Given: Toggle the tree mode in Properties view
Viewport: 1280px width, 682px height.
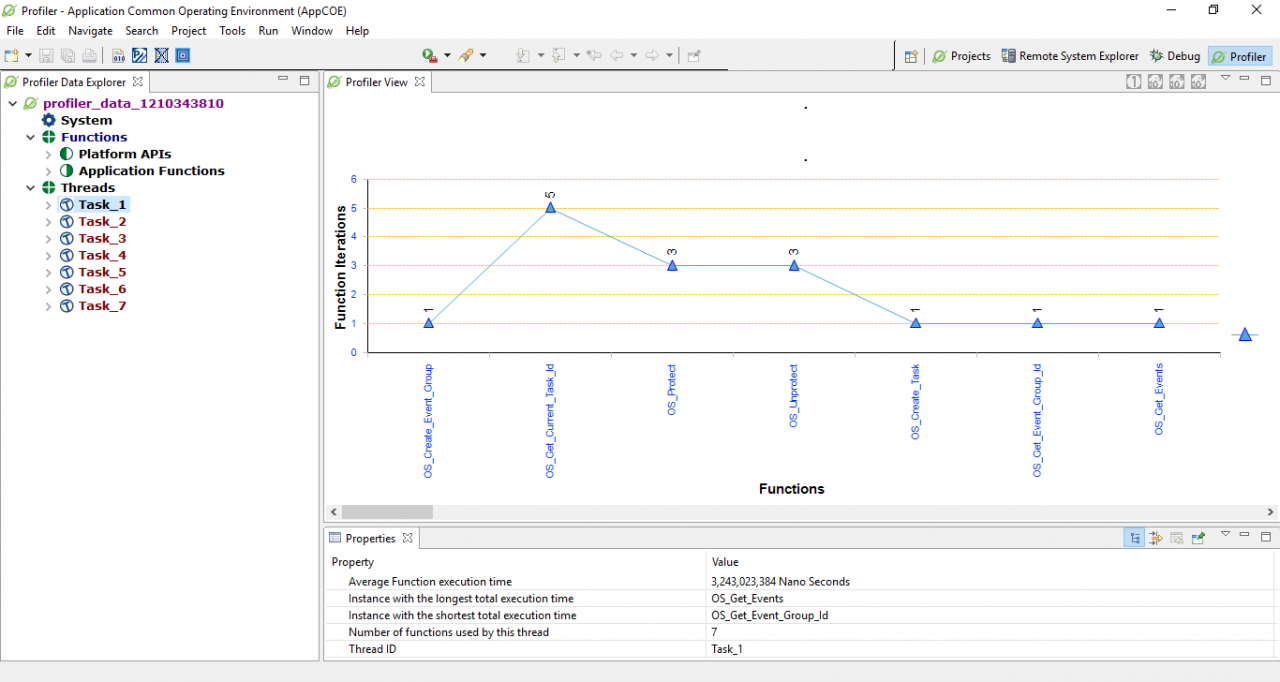Looking at the screenshot, I should (x=1134, y=537).
